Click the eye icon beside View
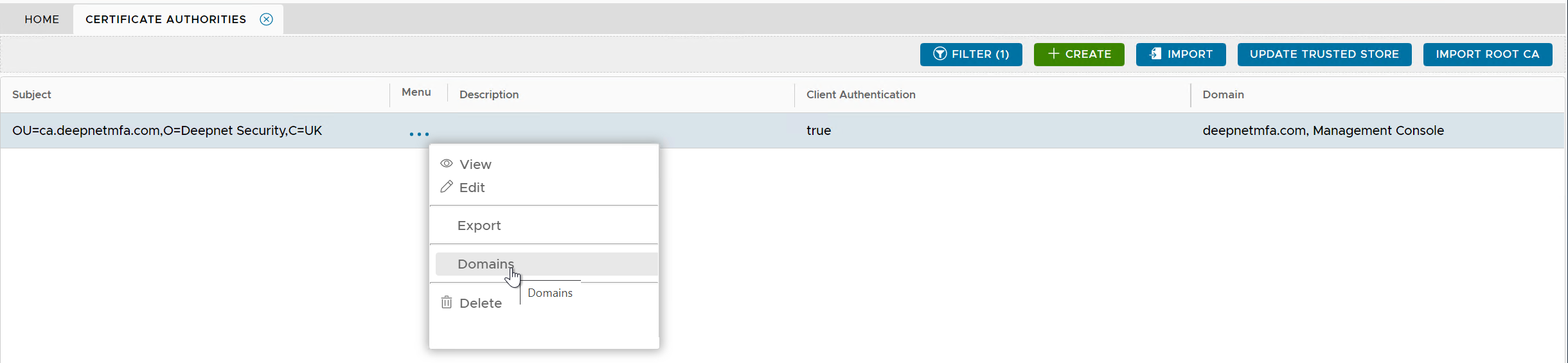Image resolution: width=1568 pixels, height=363 pixels. (x=447, y=164)
